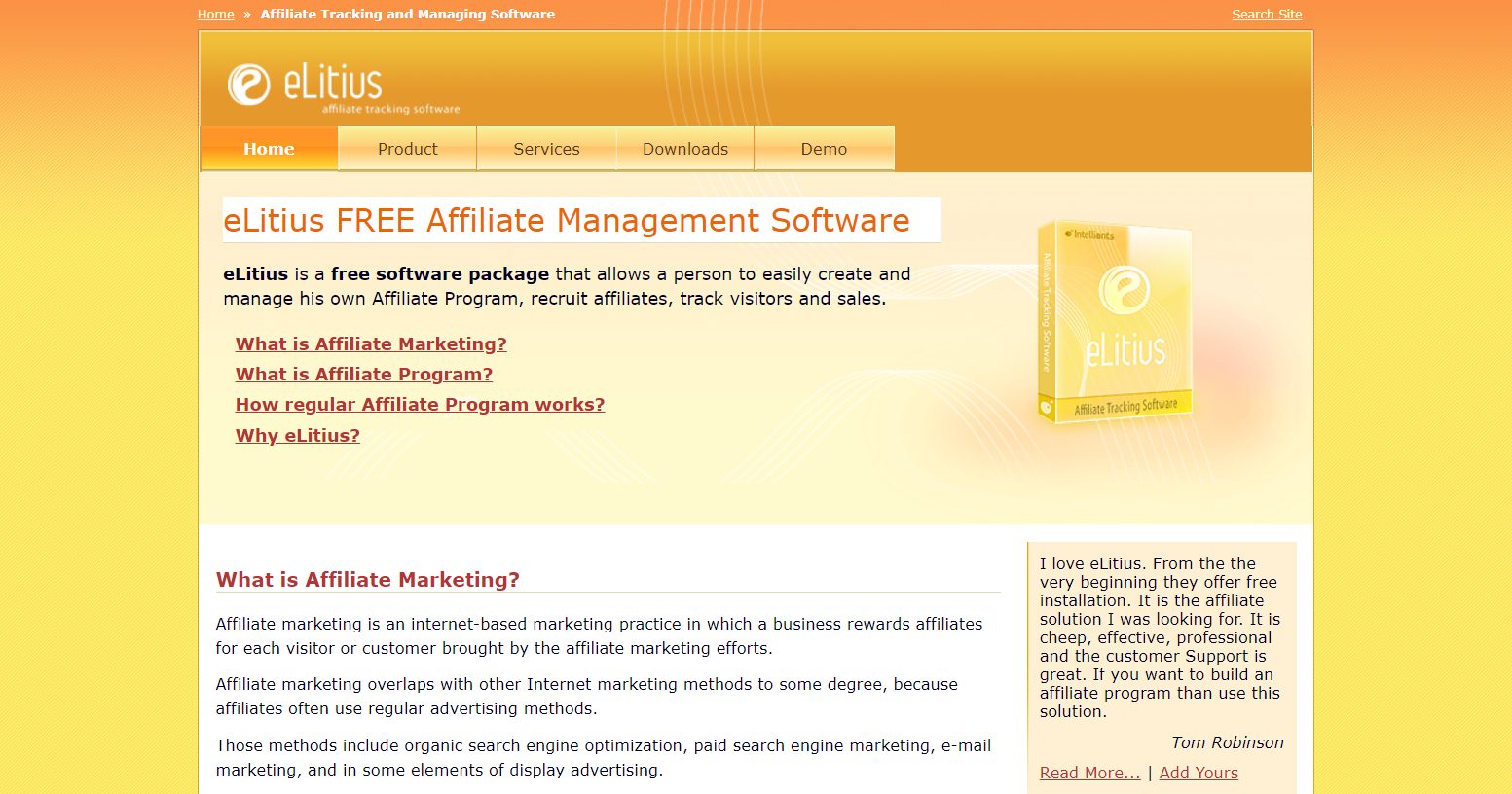Click the 'Add Yours' testimonial link
This screenshot has height=794, width=1512.
(x=1199, y=773)
